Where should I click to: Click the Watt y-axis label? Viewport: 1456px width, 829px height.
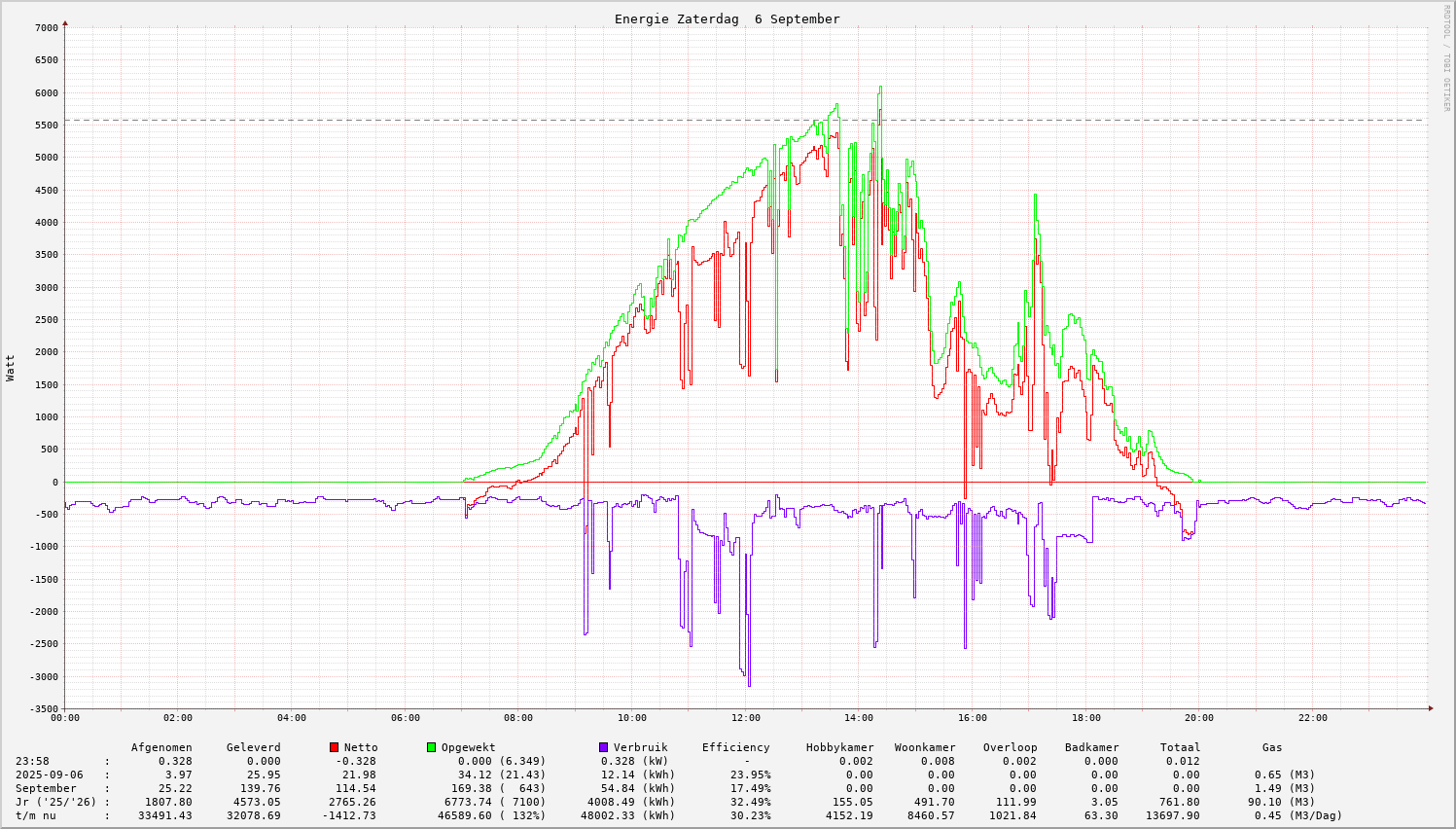[11, 368]
